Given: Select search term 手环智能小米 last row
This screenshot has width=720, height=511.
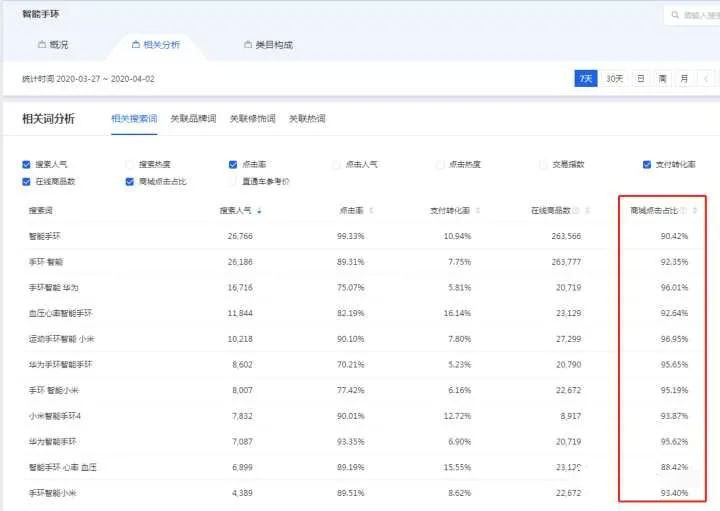Looking at the screenshot, I should (52, 494).
